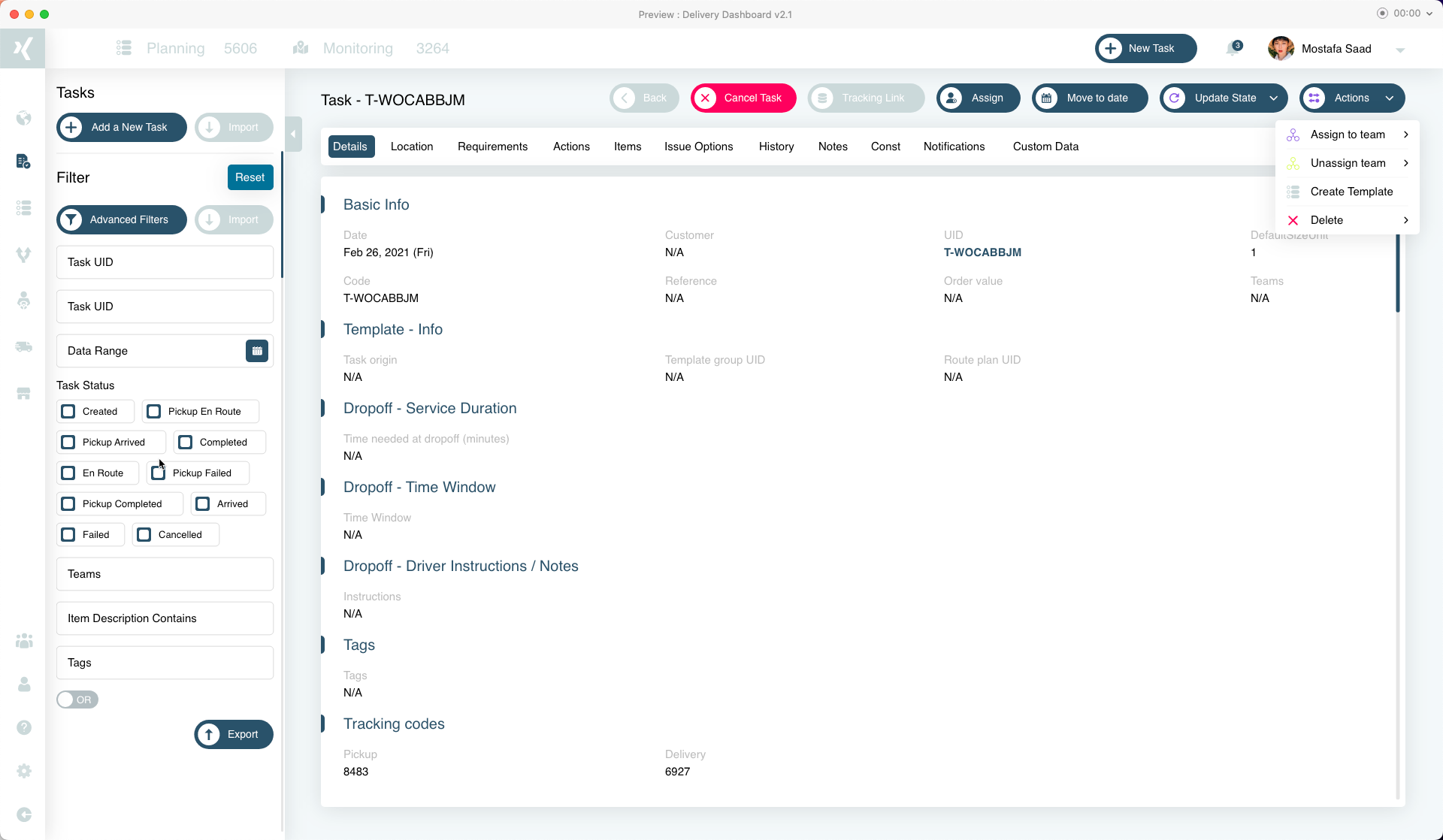Click the help question mark icon
The image size is (1443, 840).
point(23,727)
